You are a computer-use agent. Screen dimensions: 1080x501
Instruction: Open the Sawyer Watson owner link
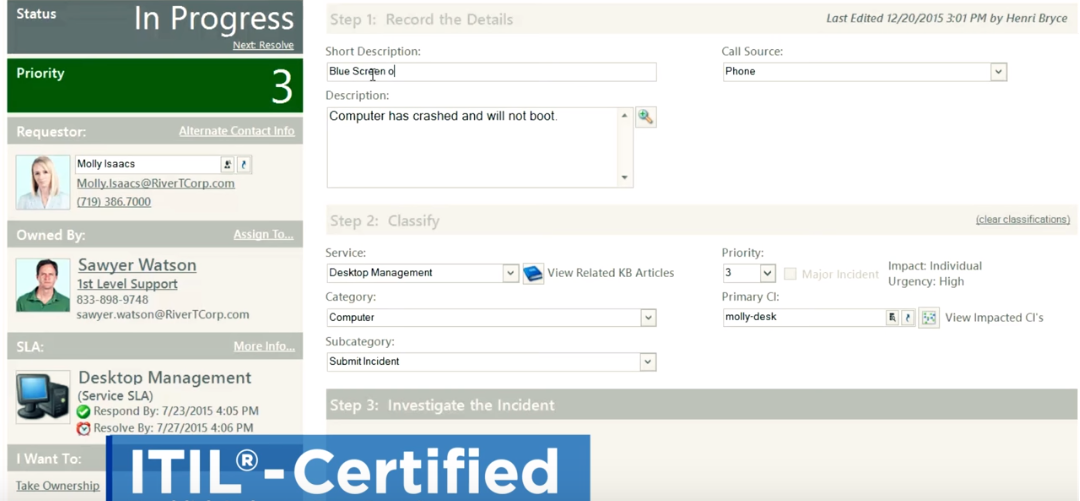click(x=137, y=265)
